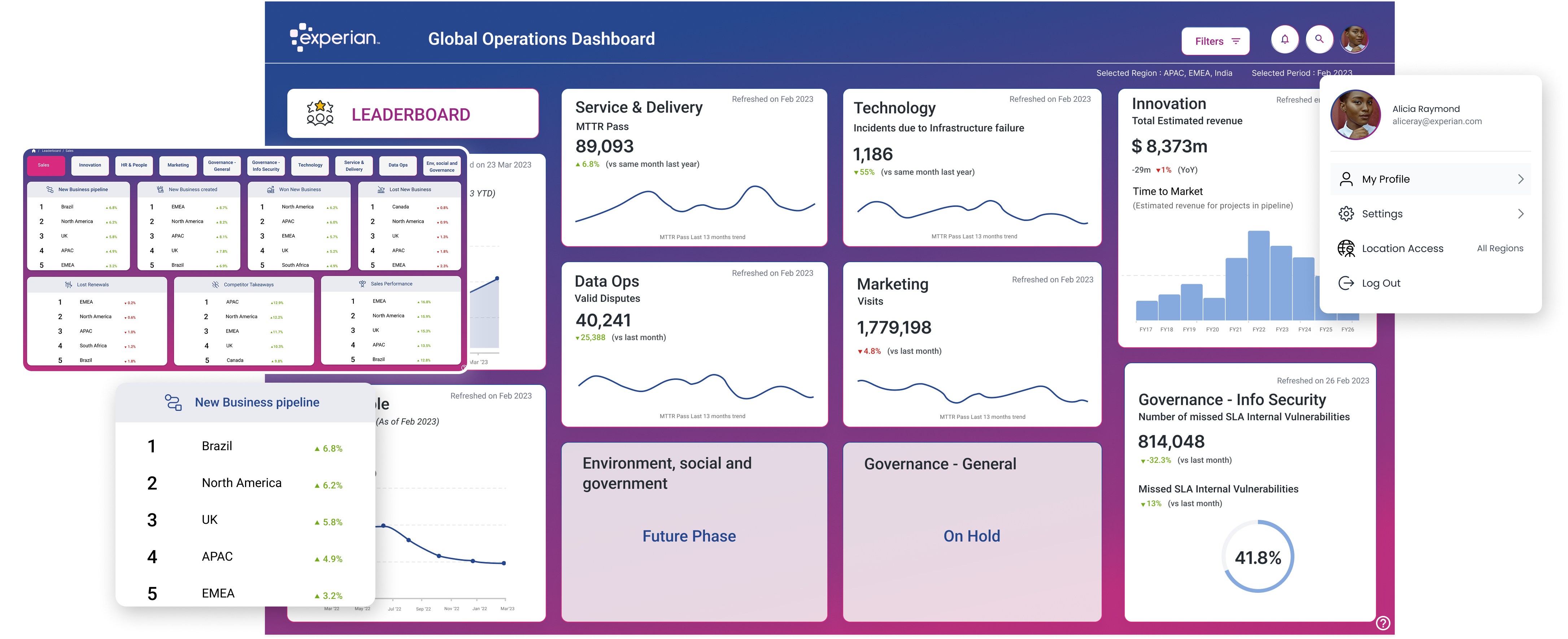Click the help question mark icon
This screenshot has height=639, width=1568.
point(1383,622)
